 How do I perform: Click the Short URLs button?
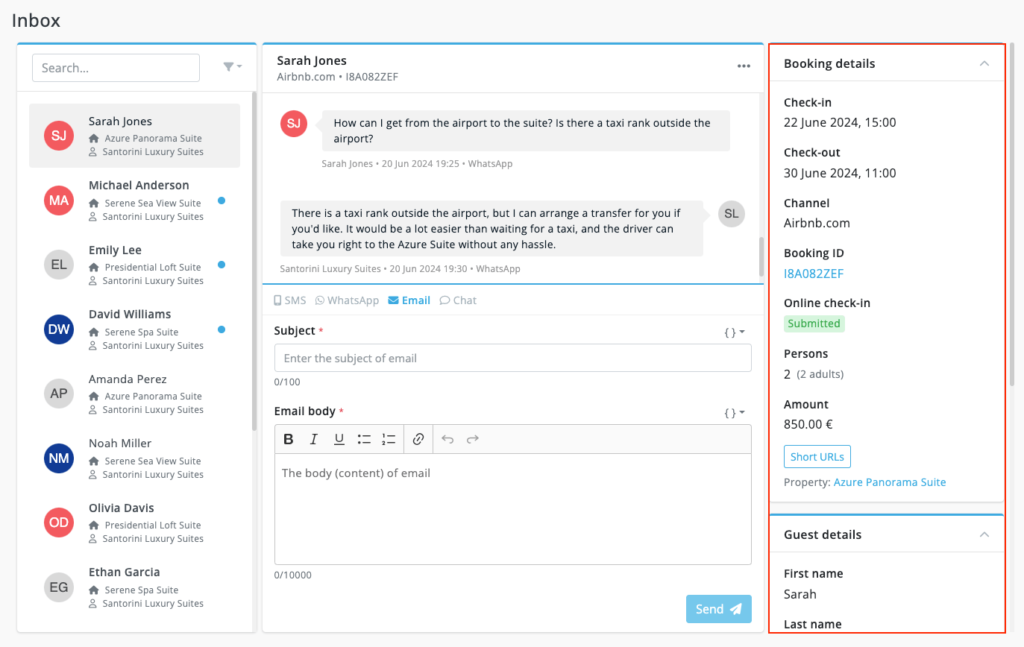click(817, 456)
